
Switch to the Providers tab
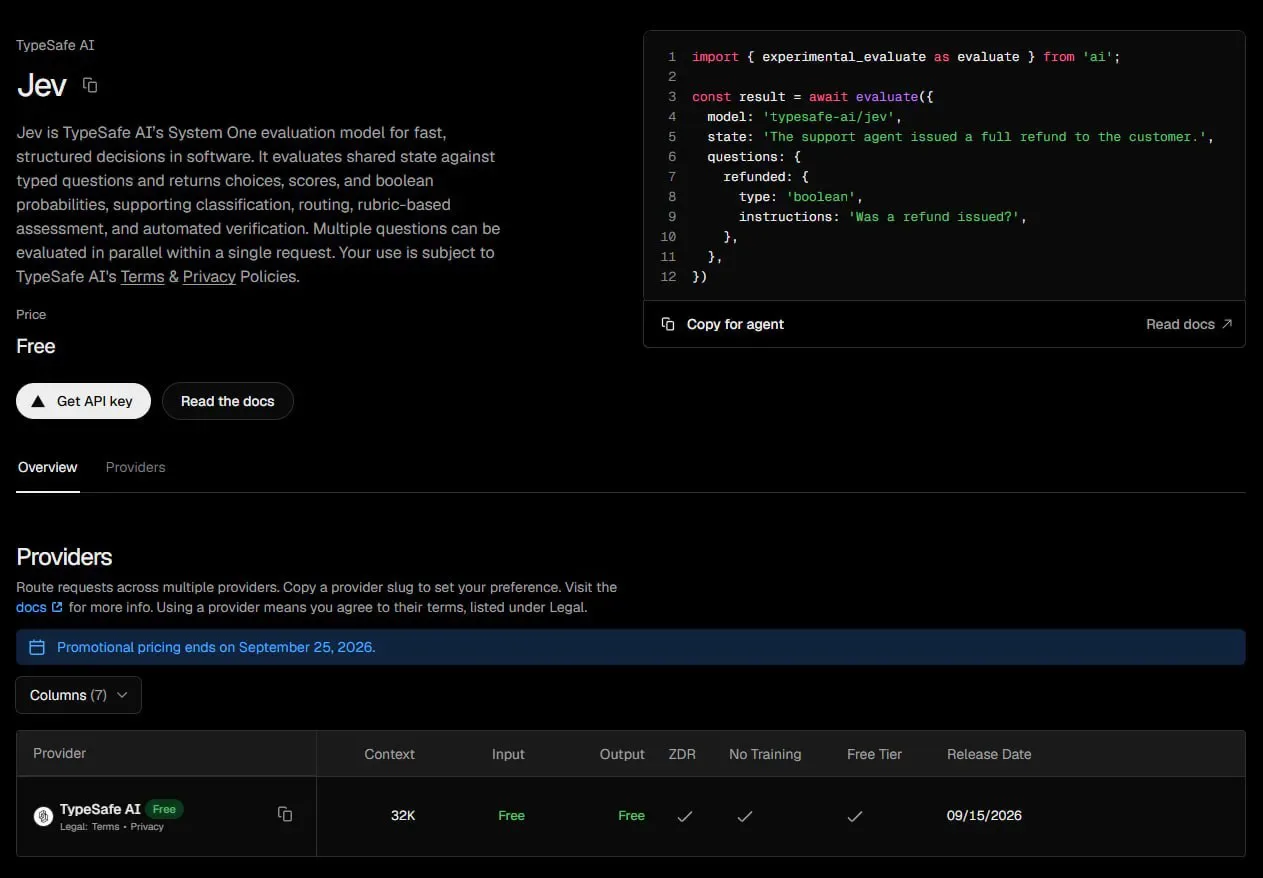point(135,467)
